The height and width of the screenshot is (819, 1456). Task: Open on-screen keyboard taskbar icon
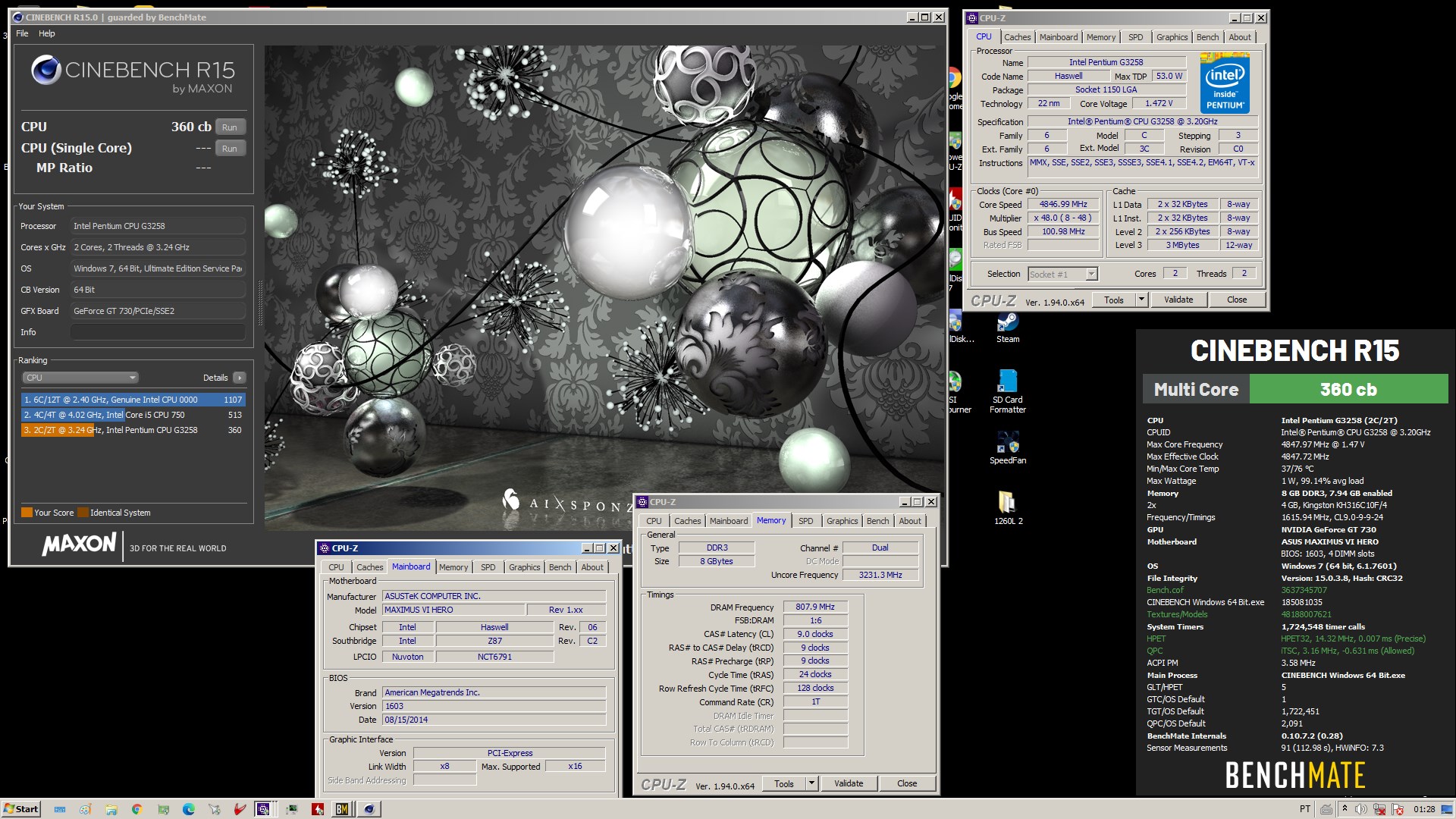tap(60, 809)
